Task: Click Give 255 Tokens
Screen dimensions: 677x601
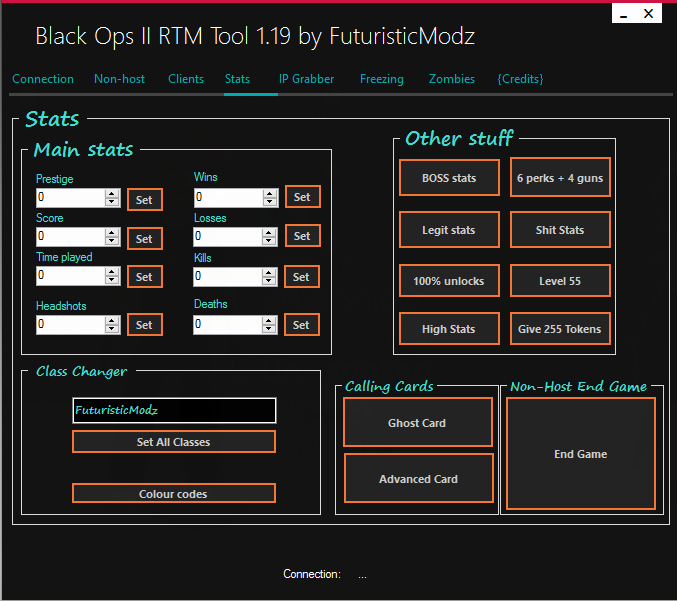Action: (x=560, y=329)
